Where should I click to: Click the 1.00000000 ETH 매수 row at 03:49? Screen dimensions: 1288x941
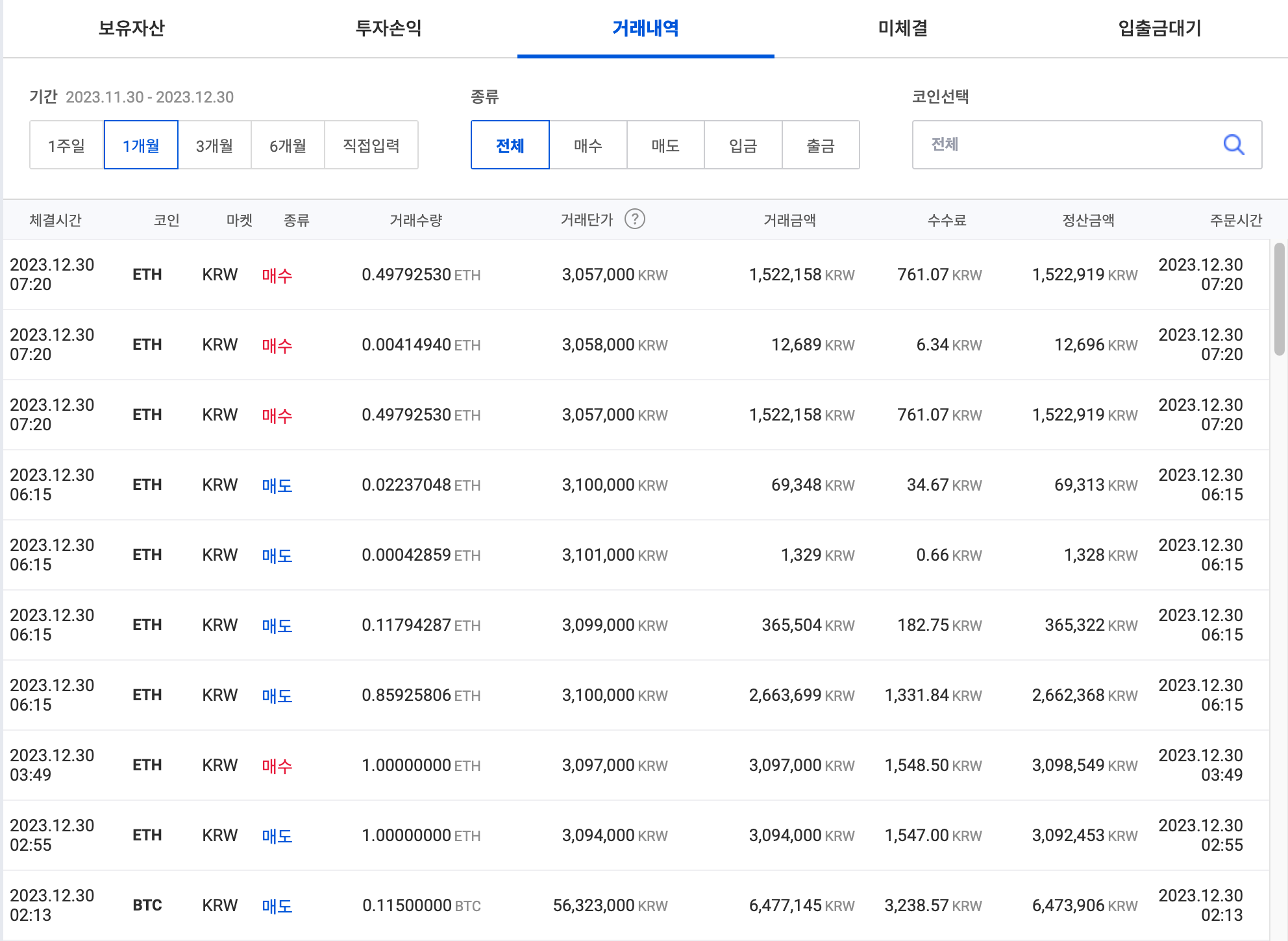[636, 765]
